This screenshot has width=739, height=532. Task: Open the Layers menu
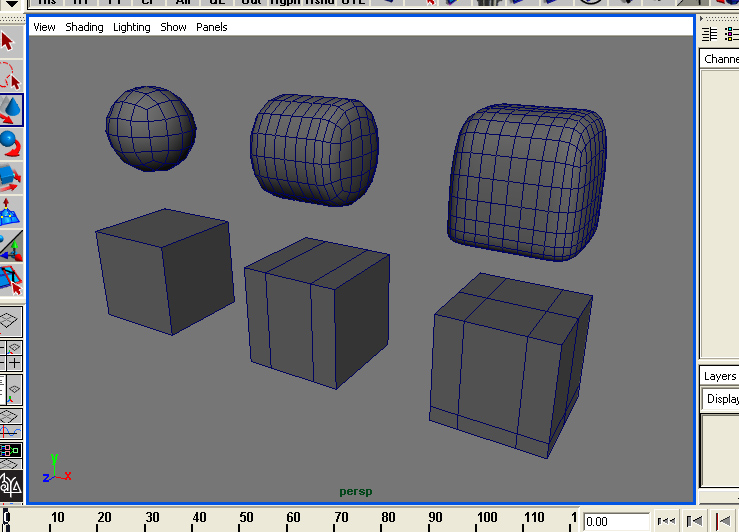click(x=720, y=376)
